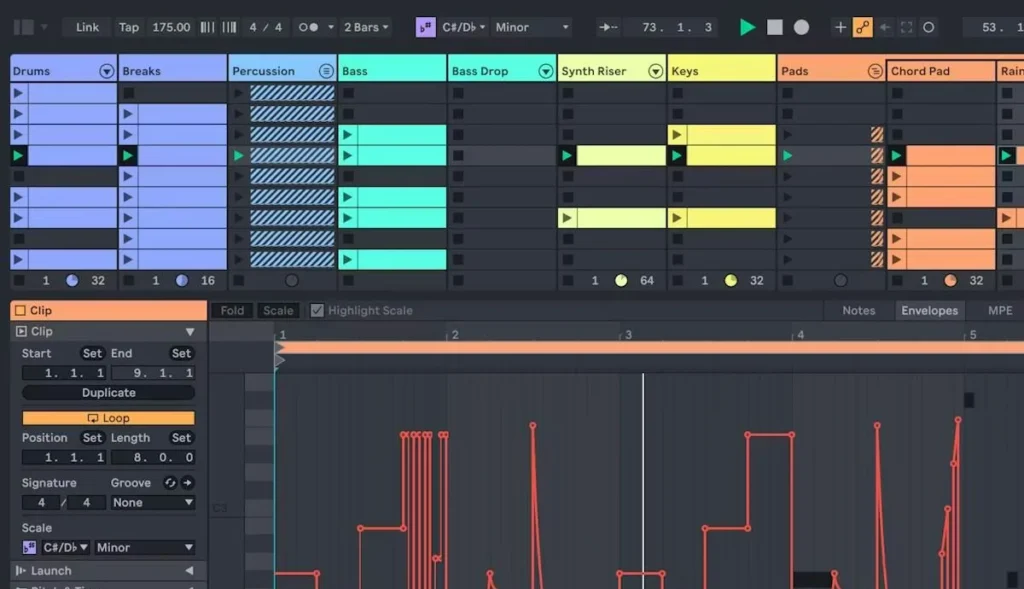Select the Chord Pad track header
The width and height of the screenshot is (1024, 589).
941,71
